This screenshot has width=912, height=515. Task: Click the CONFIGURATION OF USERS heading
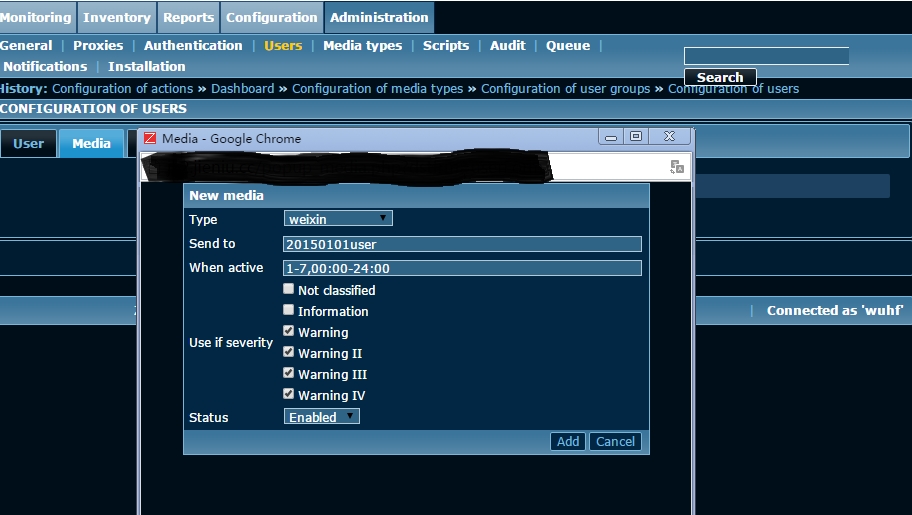click(x=94, y=109)
